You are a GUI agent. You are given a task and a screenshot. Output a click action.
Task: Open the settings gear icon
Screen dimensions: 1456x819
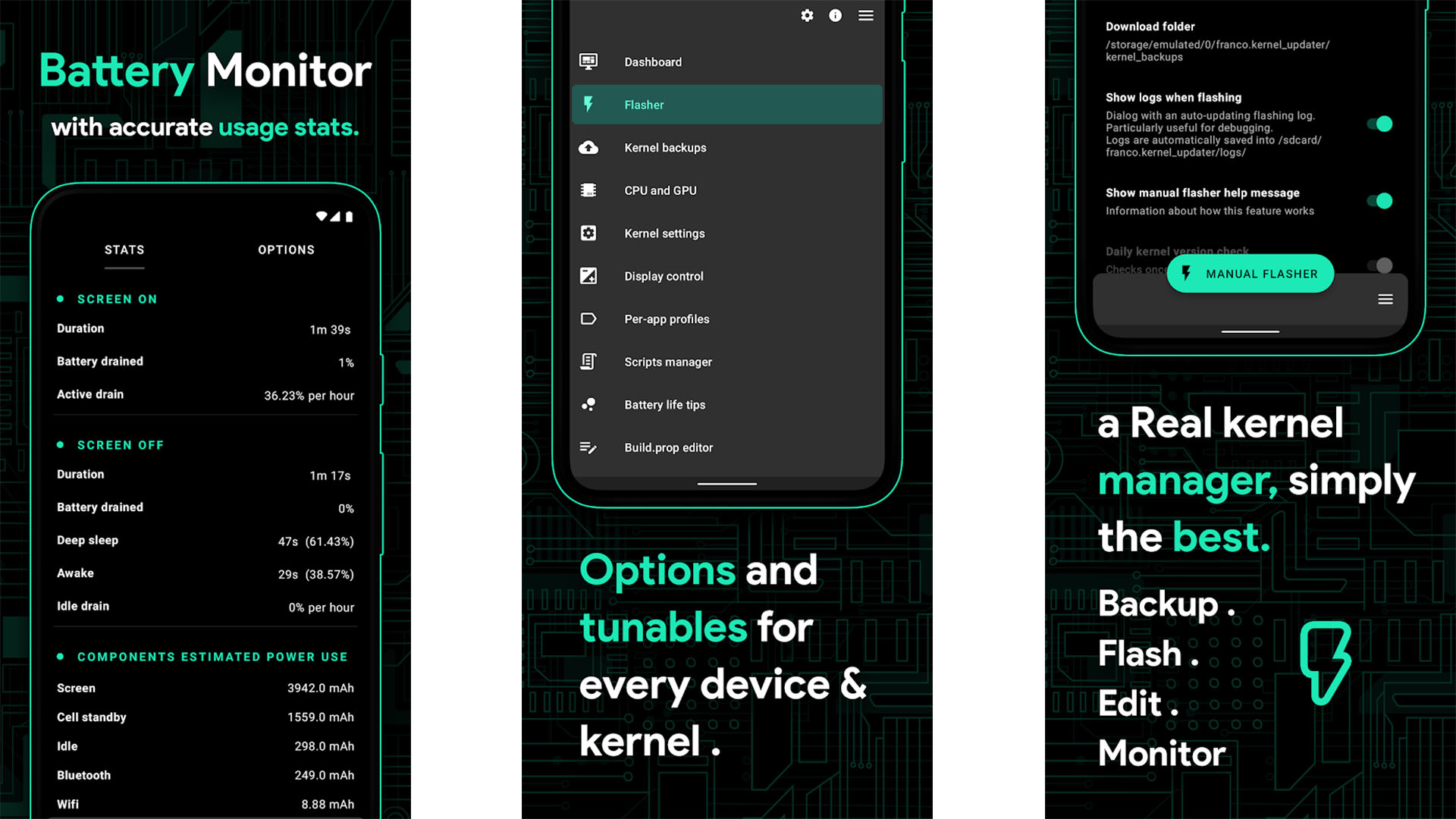pyautogui.click(x=807, y=15)
